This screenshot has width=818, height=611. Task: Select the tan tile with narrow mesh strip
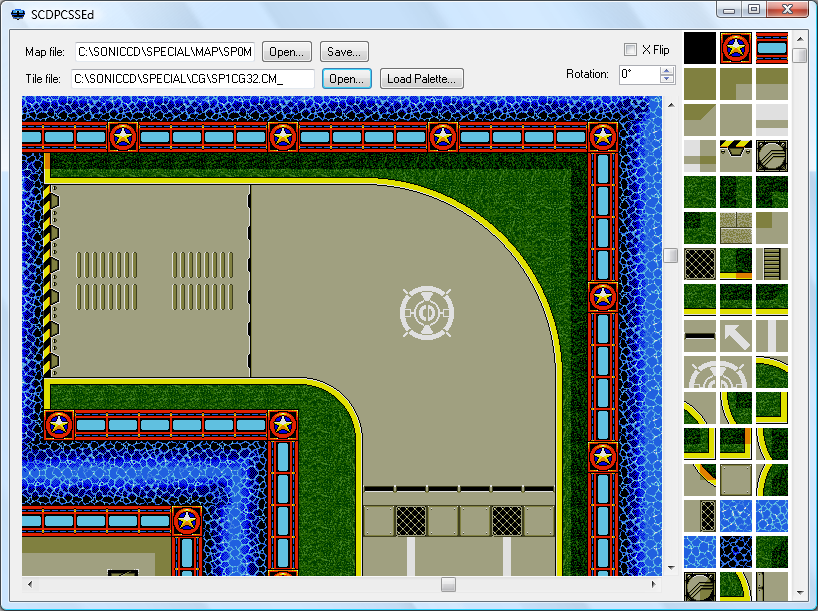tap(700, 516)
